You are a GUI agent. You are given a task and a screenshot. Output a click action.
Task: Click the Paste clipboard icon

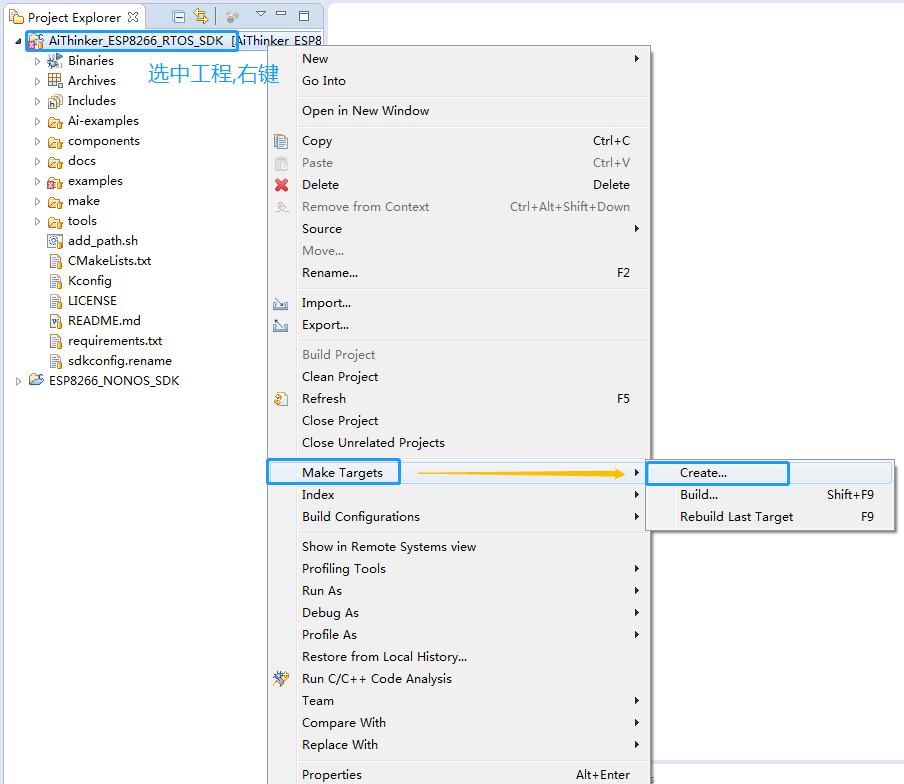point(281,163)
